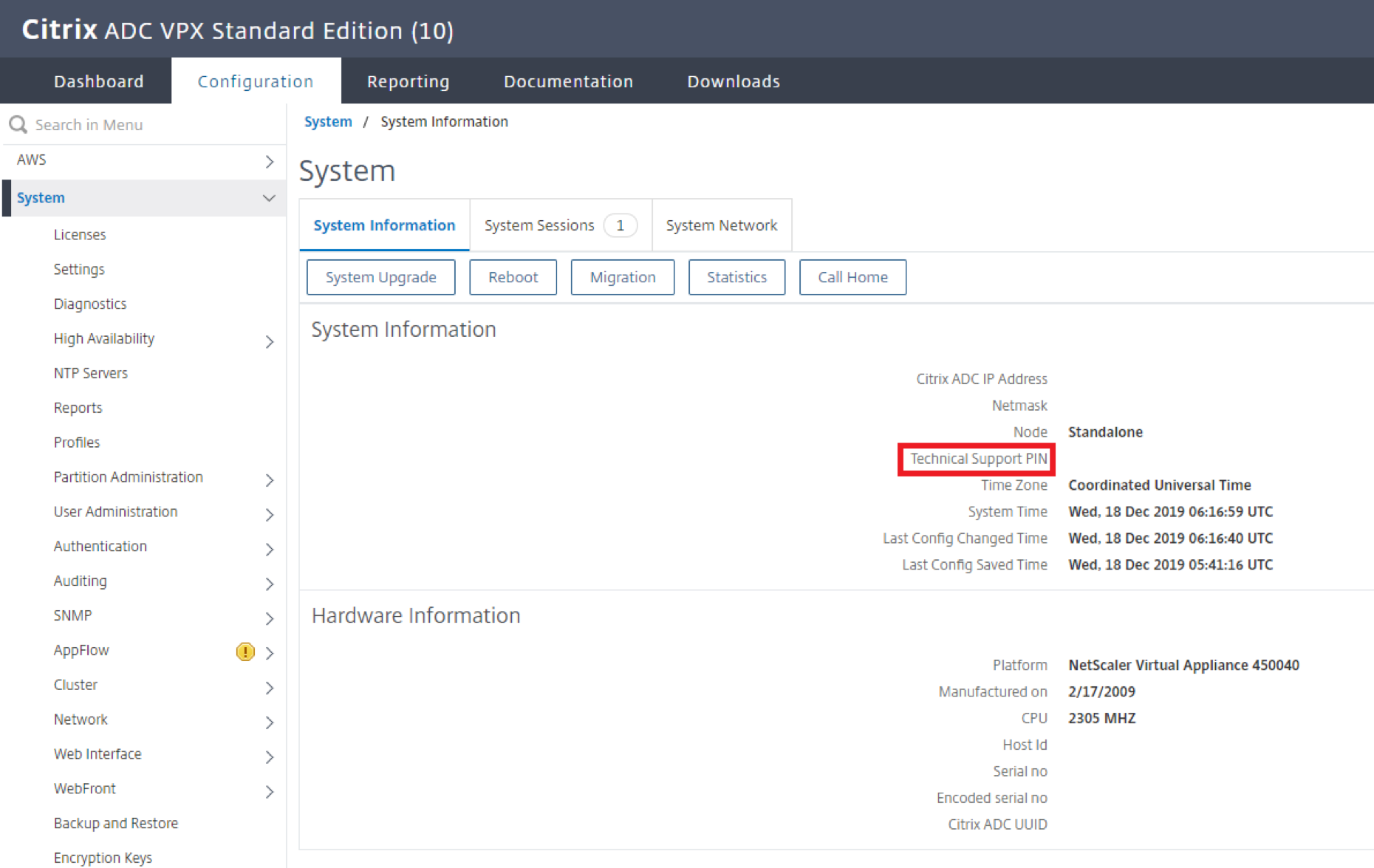Open NTP Servers in the sidebar
Screen dimensions: 1374x868
(x=91, y=373)
